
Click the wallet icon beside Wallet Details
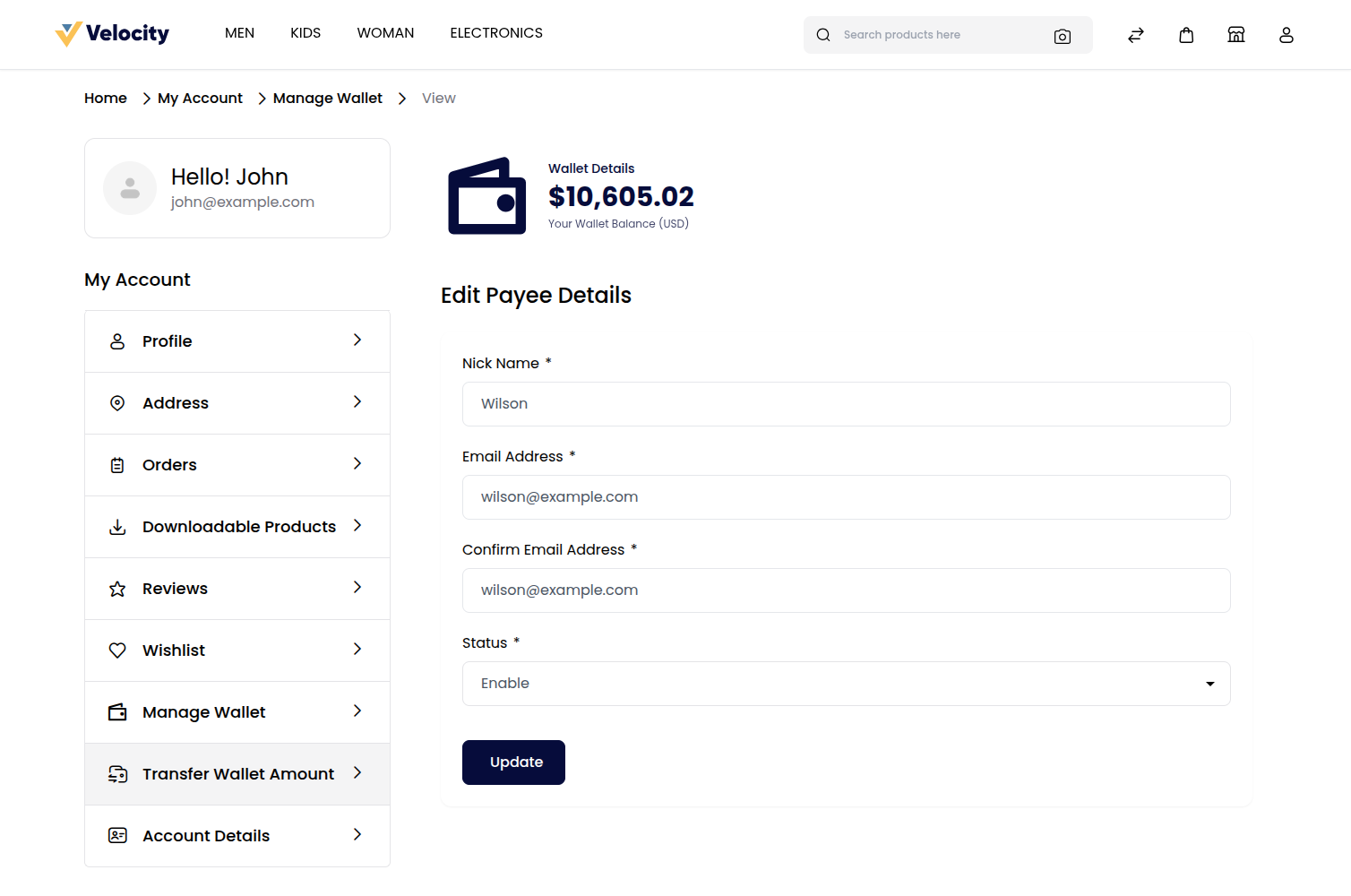[486, 195]
